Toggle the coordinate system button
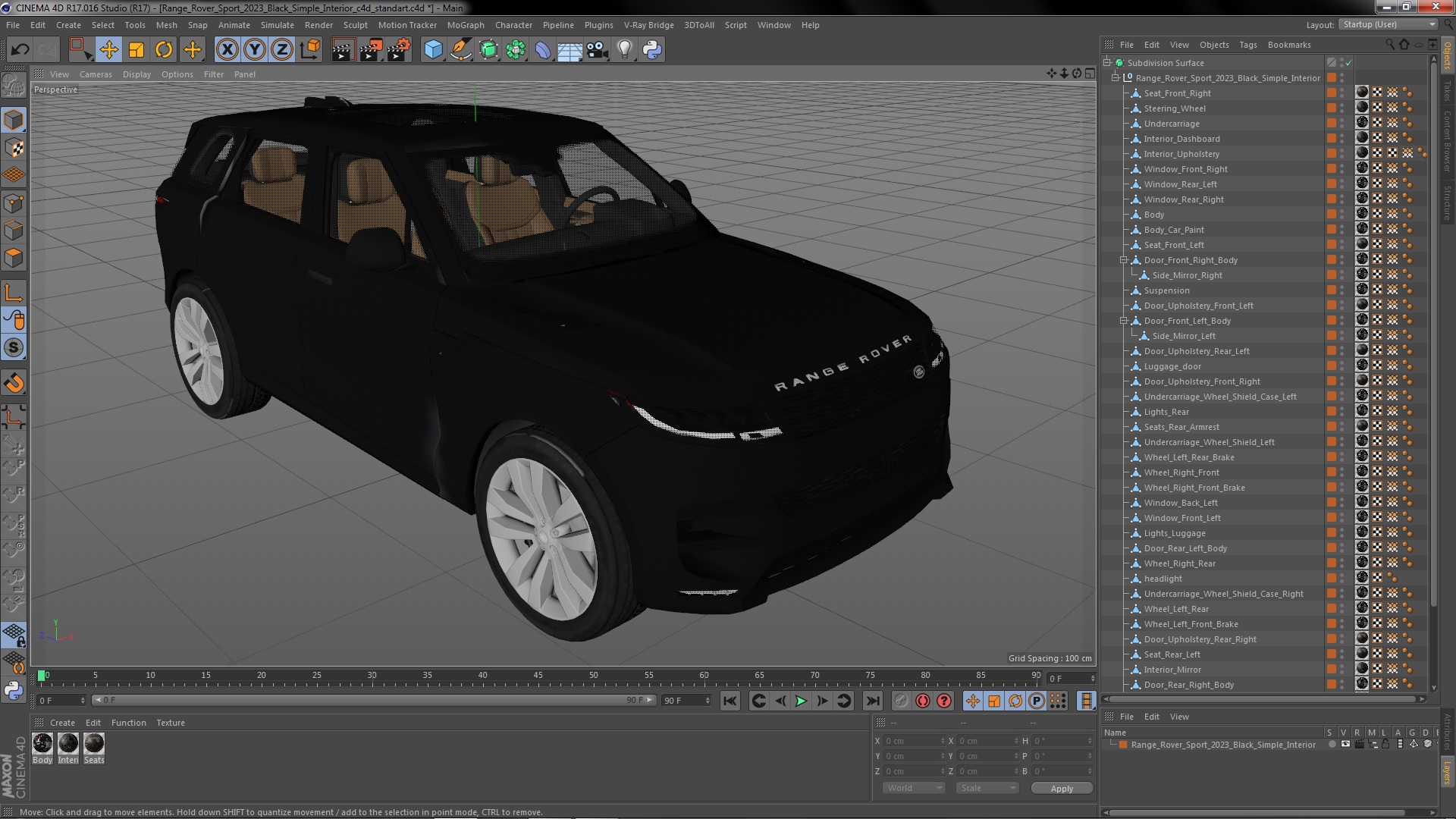Screen dimensions: 1456x819 310,50
